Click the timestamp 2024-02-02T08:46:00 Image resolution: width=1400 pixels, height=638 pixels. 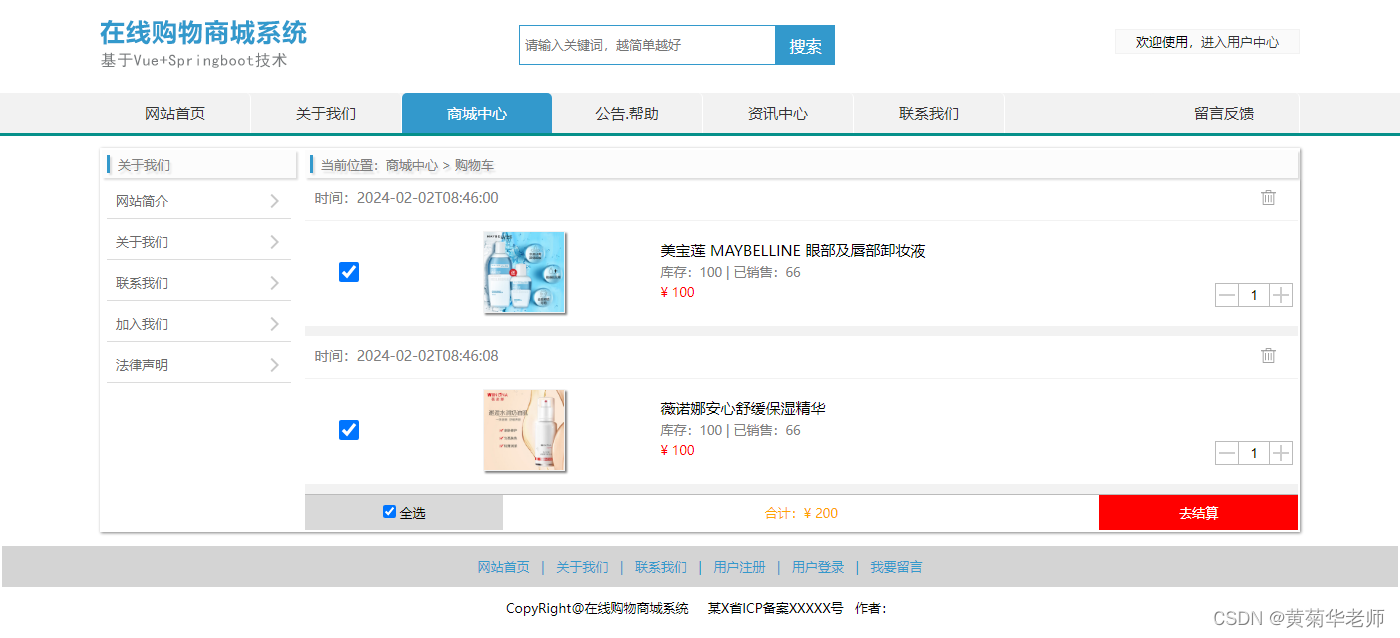click(427, 198)
